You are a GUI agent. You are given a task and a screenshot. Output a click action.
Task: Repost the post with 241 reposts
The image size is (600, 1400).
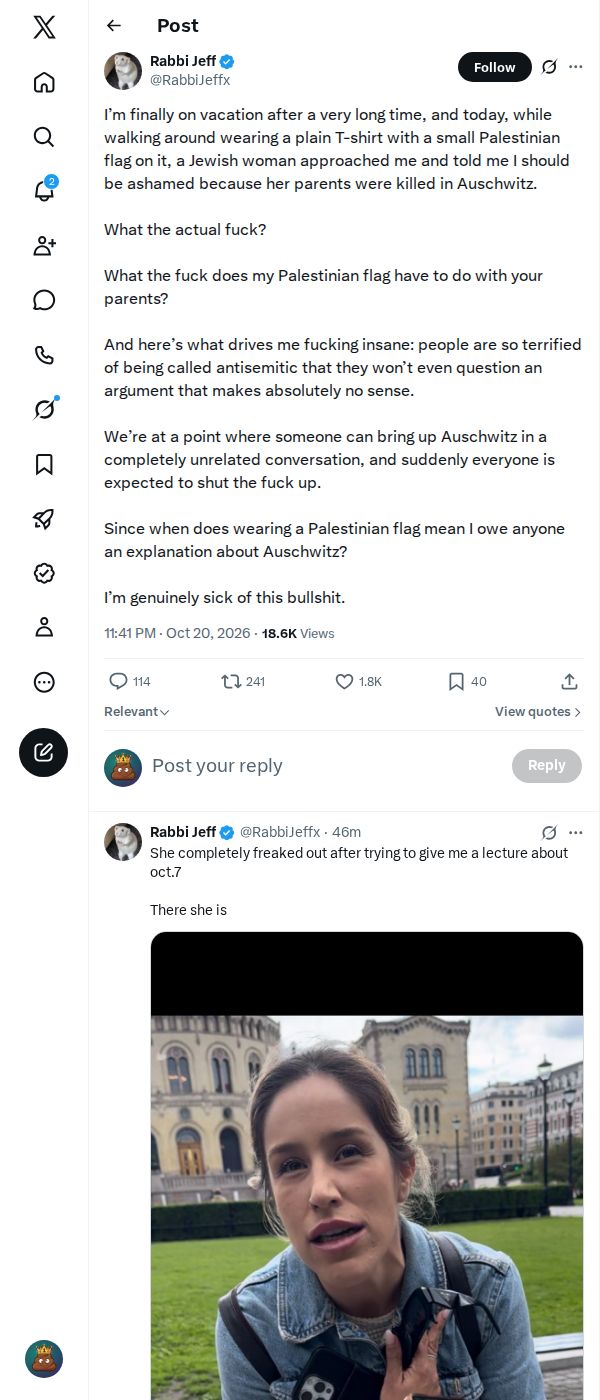tap(243, 681)
